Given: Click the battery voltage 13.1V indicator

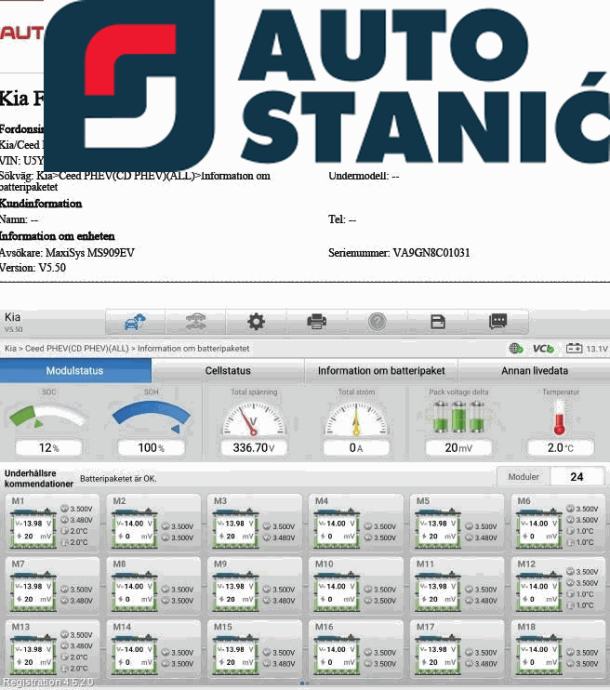Looking at the screenshot, I should [x=586, y=349].
